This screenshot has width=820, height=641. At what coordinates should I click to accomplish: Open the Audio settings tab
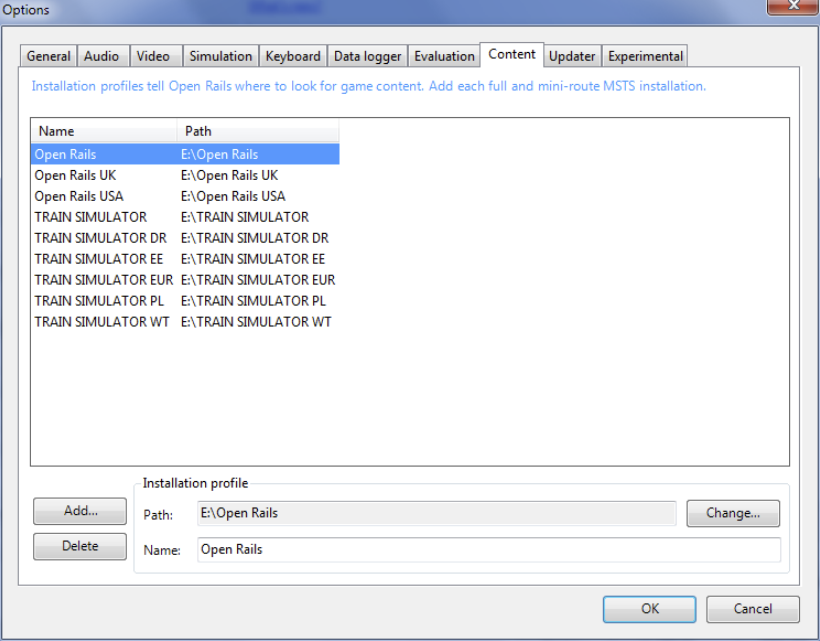coord(102,56)
